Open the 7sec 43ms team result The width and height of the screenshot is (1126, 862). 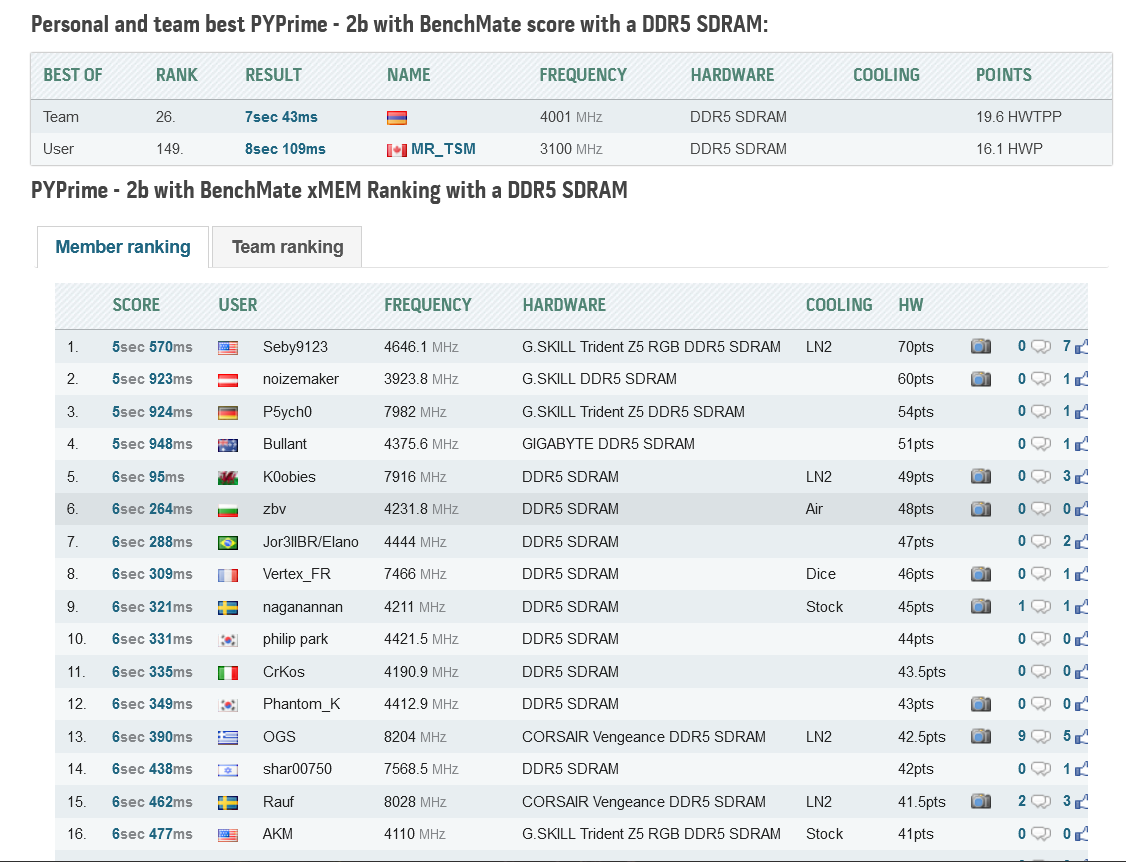(281, 117)
